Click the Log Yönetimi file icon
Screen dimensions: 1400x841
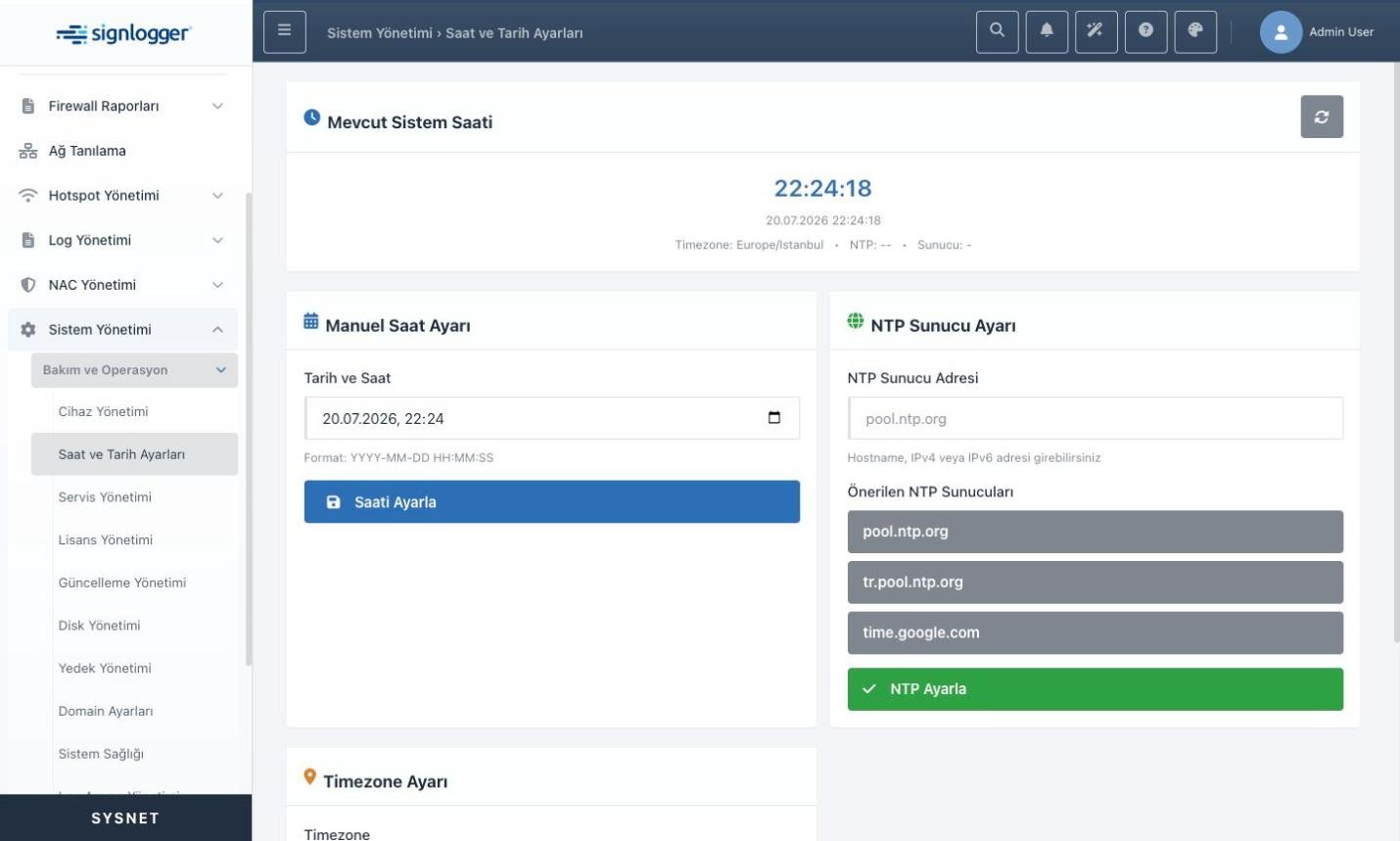28,240
